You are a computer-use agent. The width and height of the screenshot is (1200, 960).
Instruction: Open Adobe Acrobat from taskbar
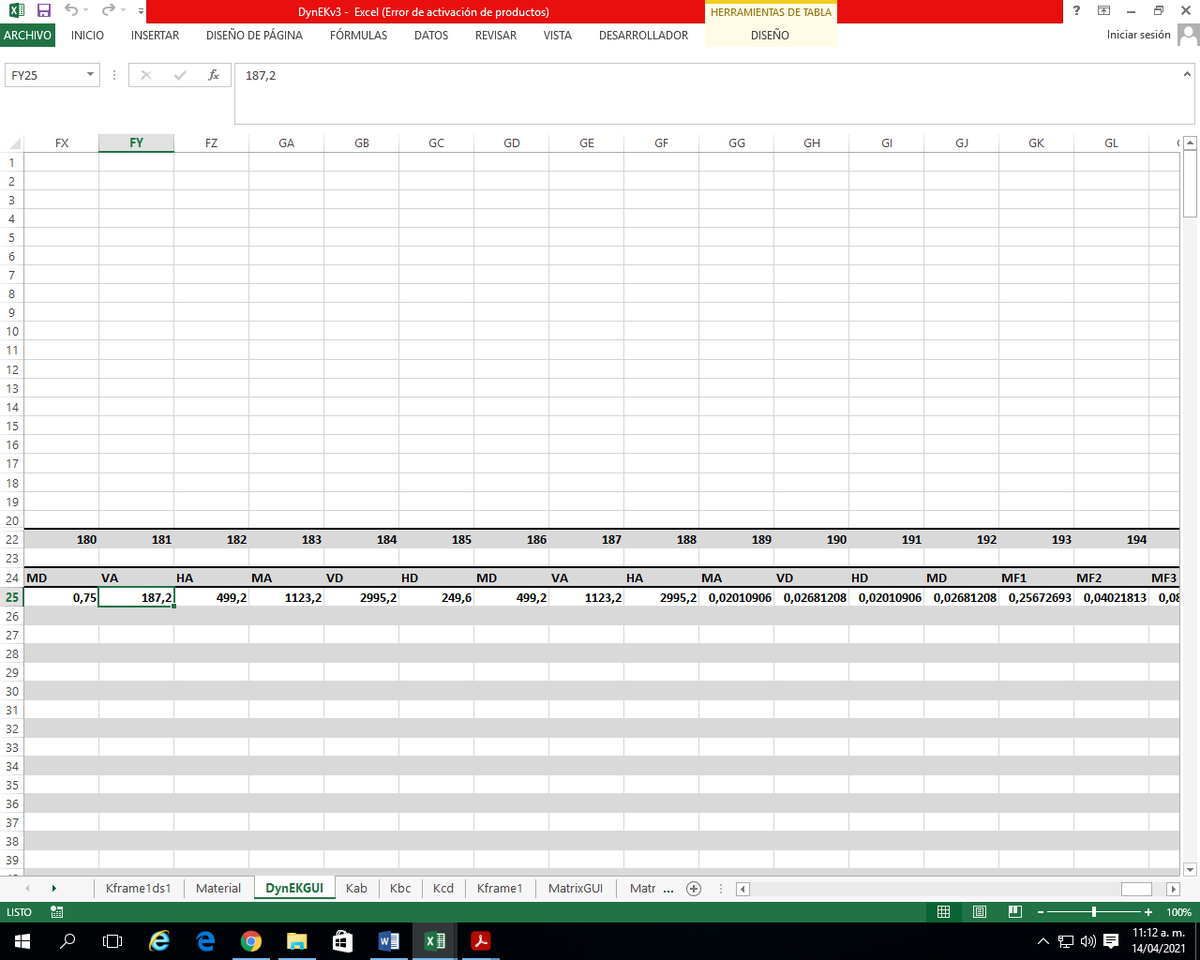481,941
